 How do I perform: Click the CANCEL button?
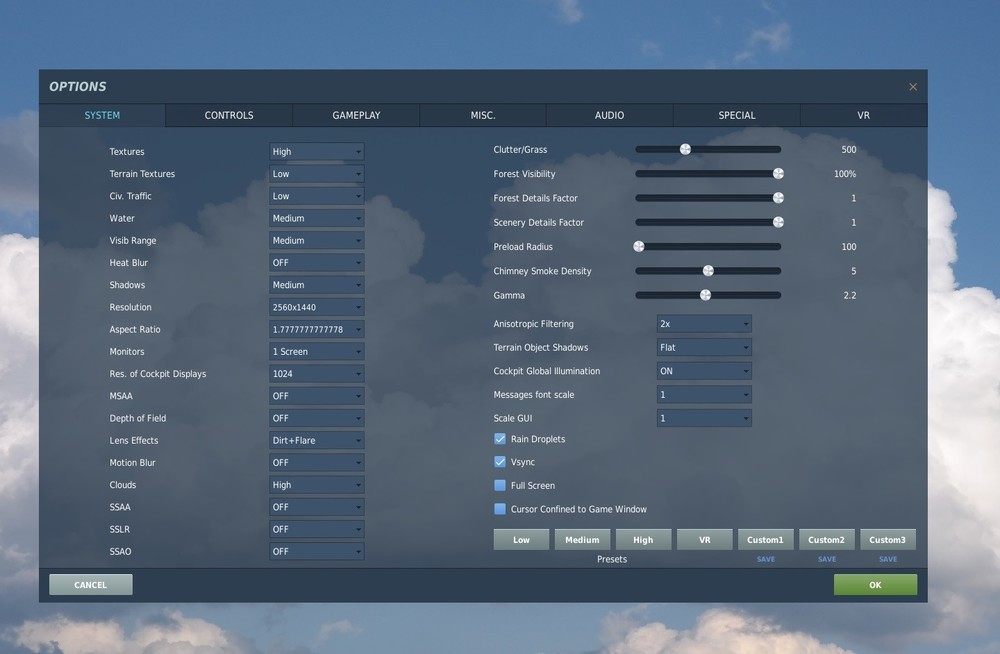click(91, 585)
